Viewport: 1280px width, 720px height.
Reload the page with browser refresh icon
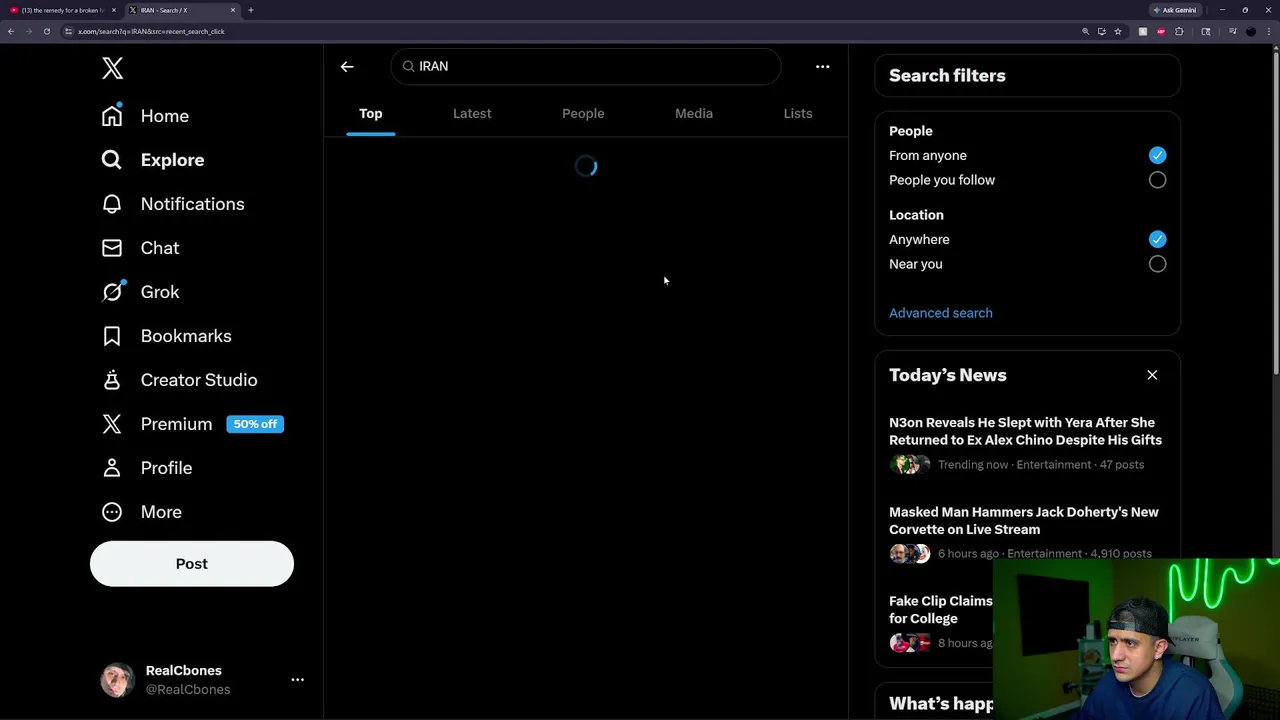[46, 31]
